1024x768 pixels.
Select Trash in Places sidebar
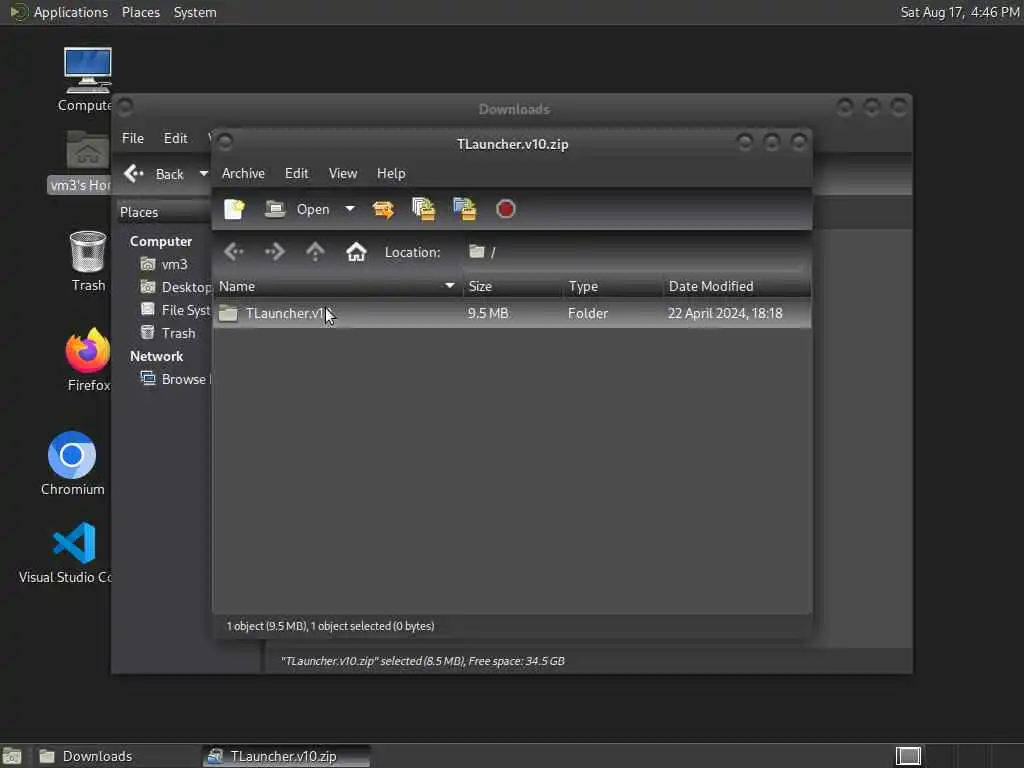click(x=168, y=333)
